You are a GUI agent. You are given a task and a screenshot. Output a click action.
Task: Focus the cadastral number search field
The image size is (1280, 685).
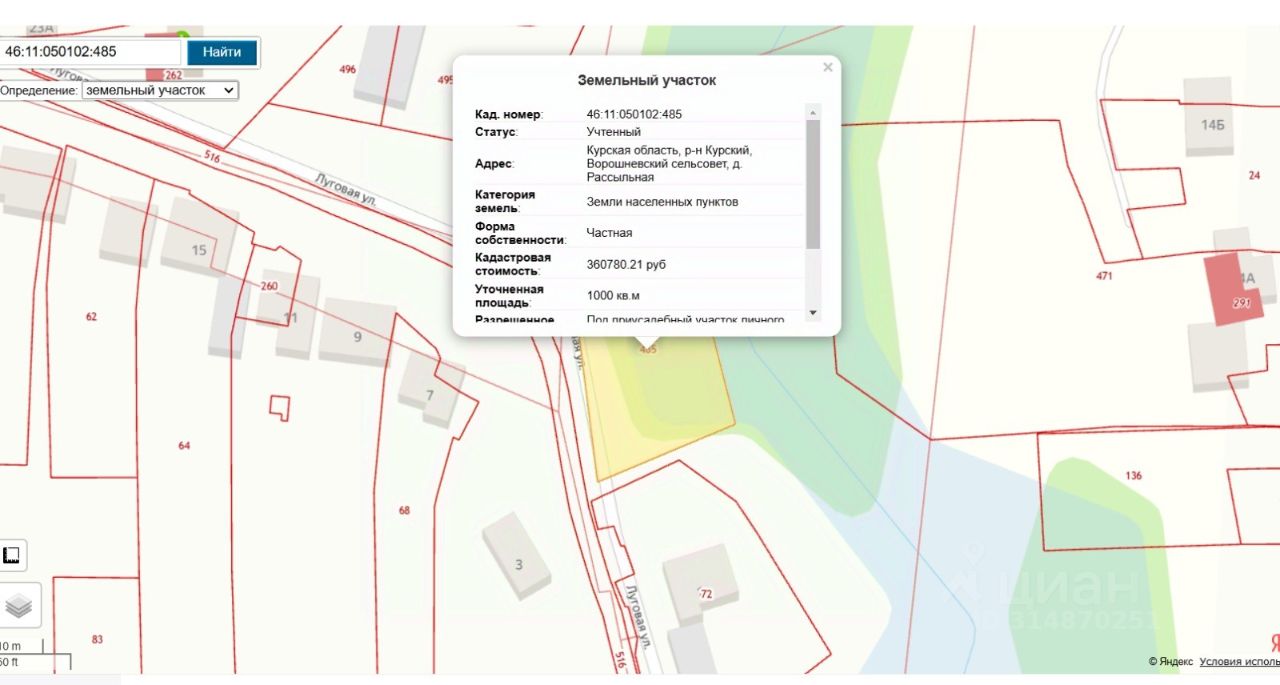click(90, 52)
